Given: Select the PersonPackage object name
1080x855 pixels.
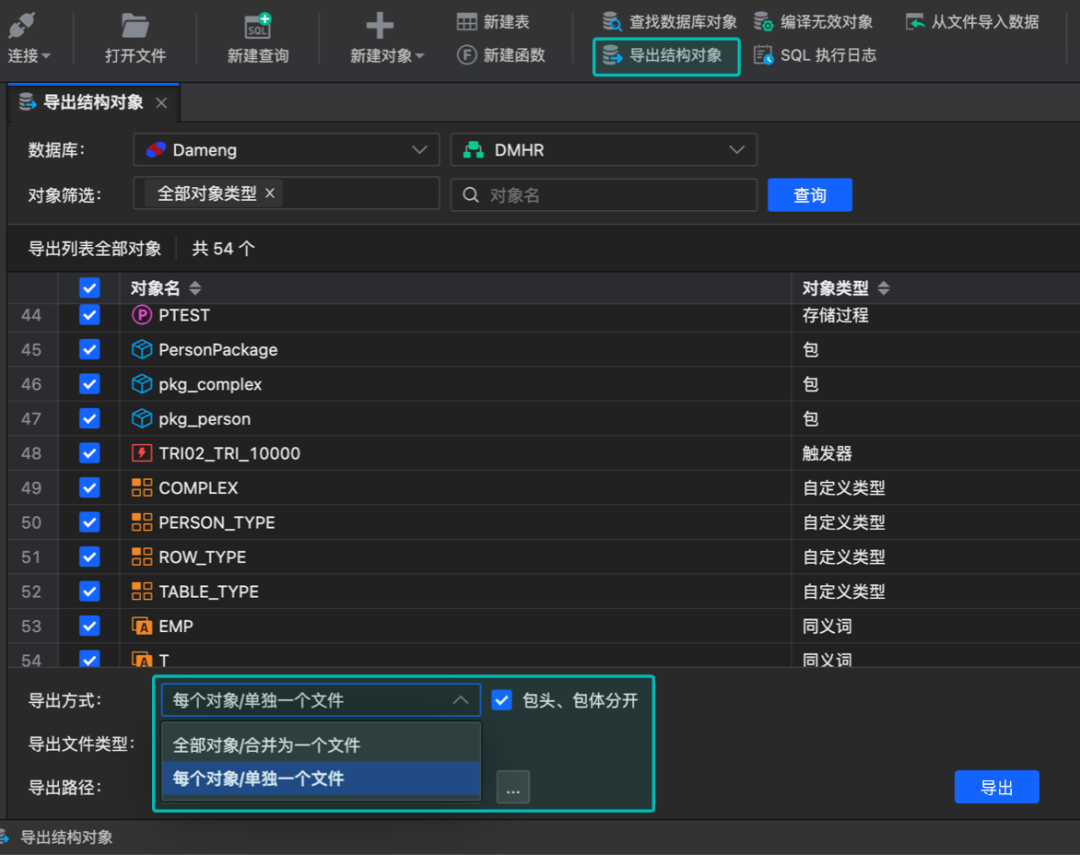Looking at the screenshot, I should tap(218, 350).
